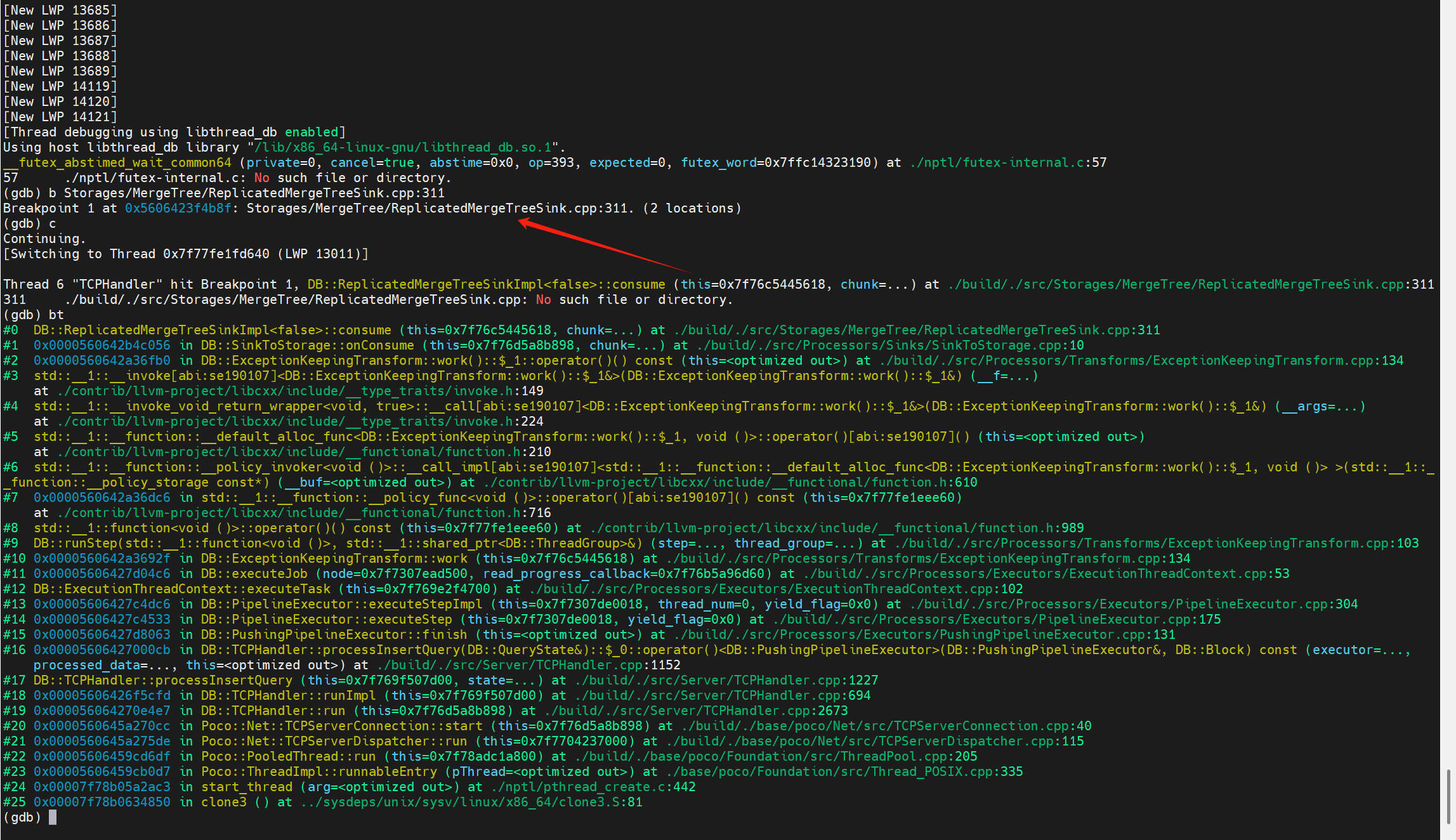
Task: Click 'function.h:989' path in frame #8
Action: click(x=837, y=528)
